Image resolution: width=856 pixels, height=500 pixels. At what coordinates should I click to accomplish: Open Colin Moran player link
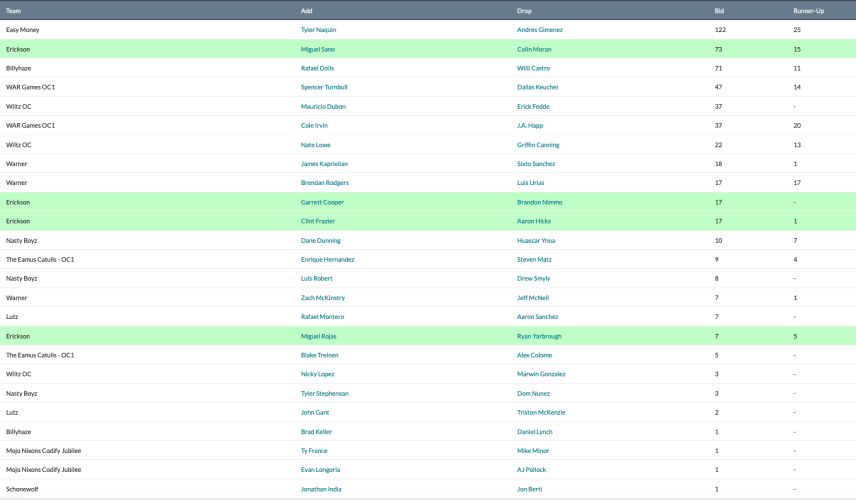point(534,49)
